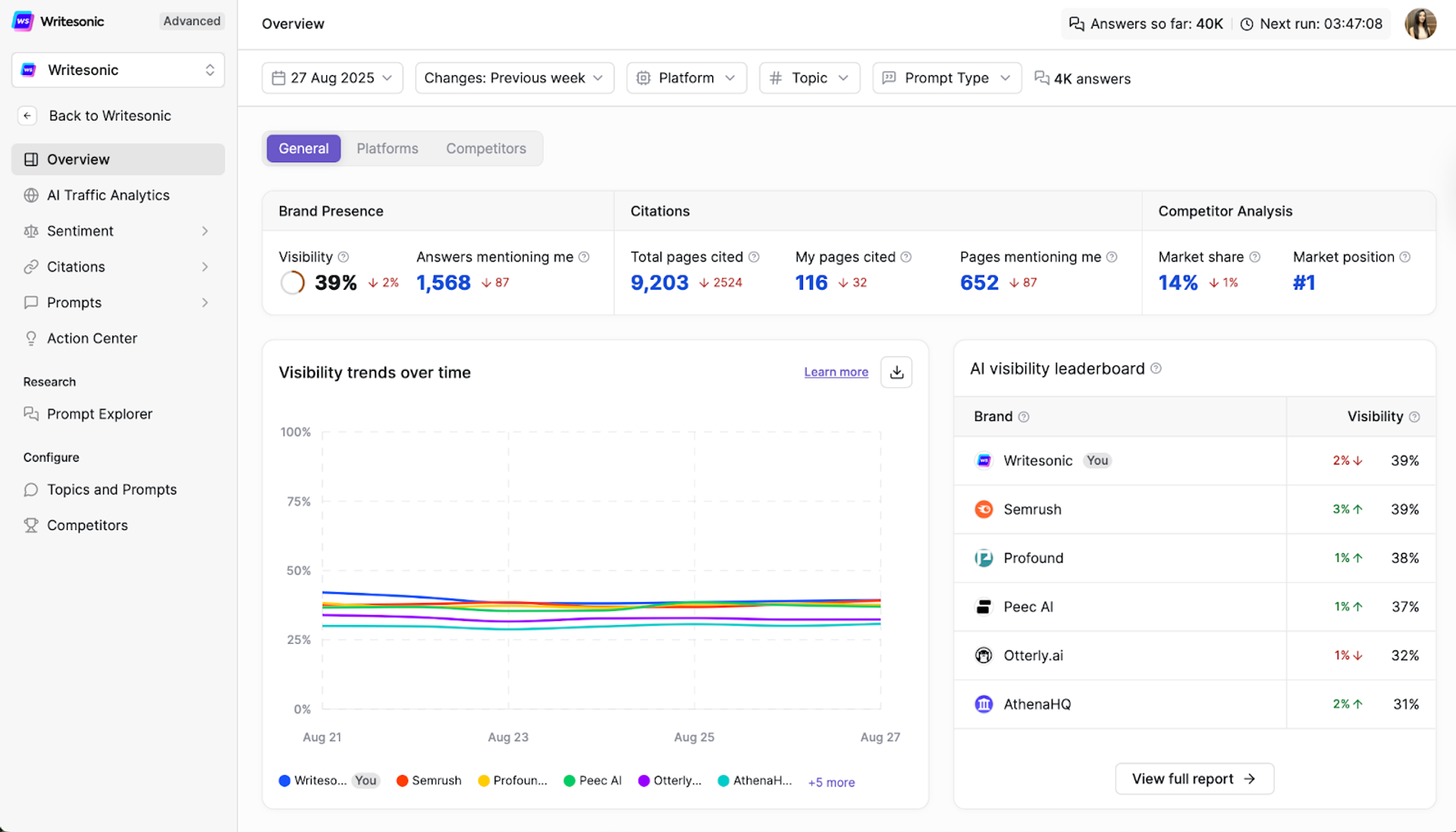Click the Profound row in the leaderboard
This screenshot has width=1456, height=832.
coord(1194,557)
